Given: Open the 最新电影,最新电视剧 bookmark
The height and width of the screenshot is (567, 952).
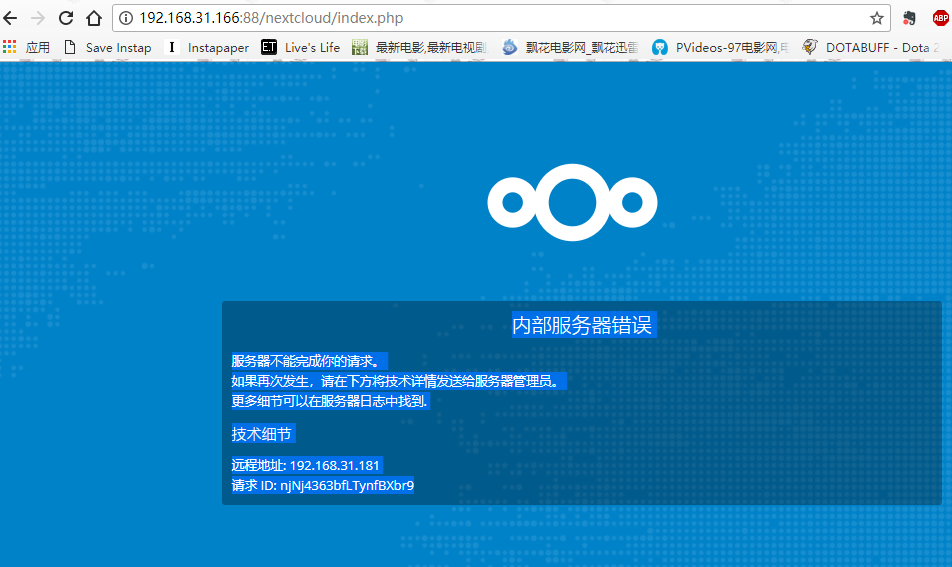Looking at the screenshot, I should (x=420, y=47).
